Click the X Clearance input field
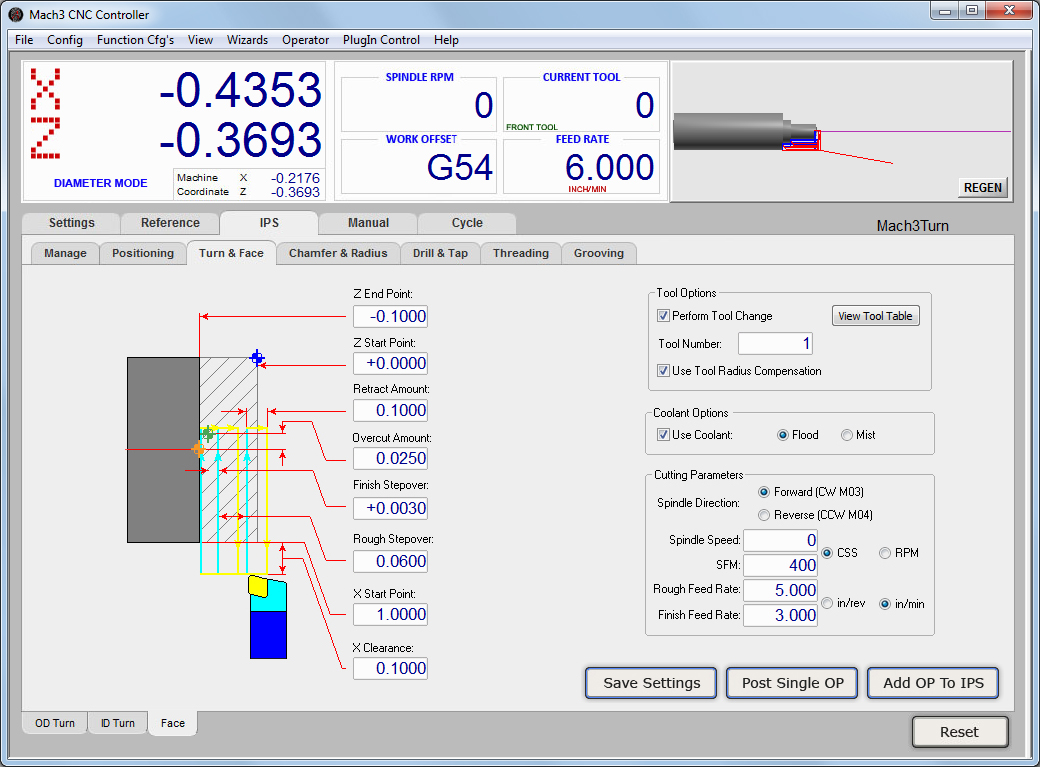 click(390, 668)
